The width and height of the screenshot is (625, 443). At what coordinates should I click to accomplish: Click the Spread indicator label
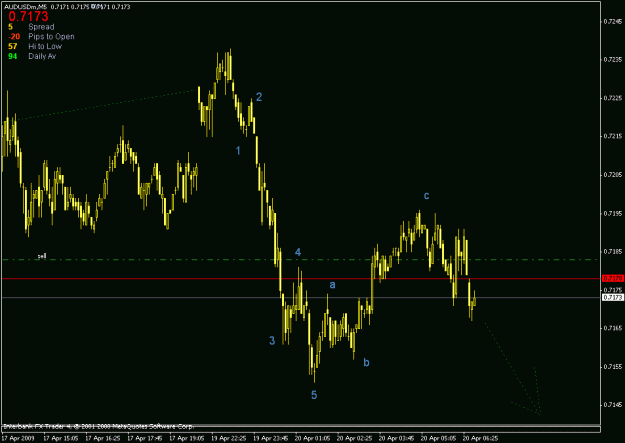point(41,27)
